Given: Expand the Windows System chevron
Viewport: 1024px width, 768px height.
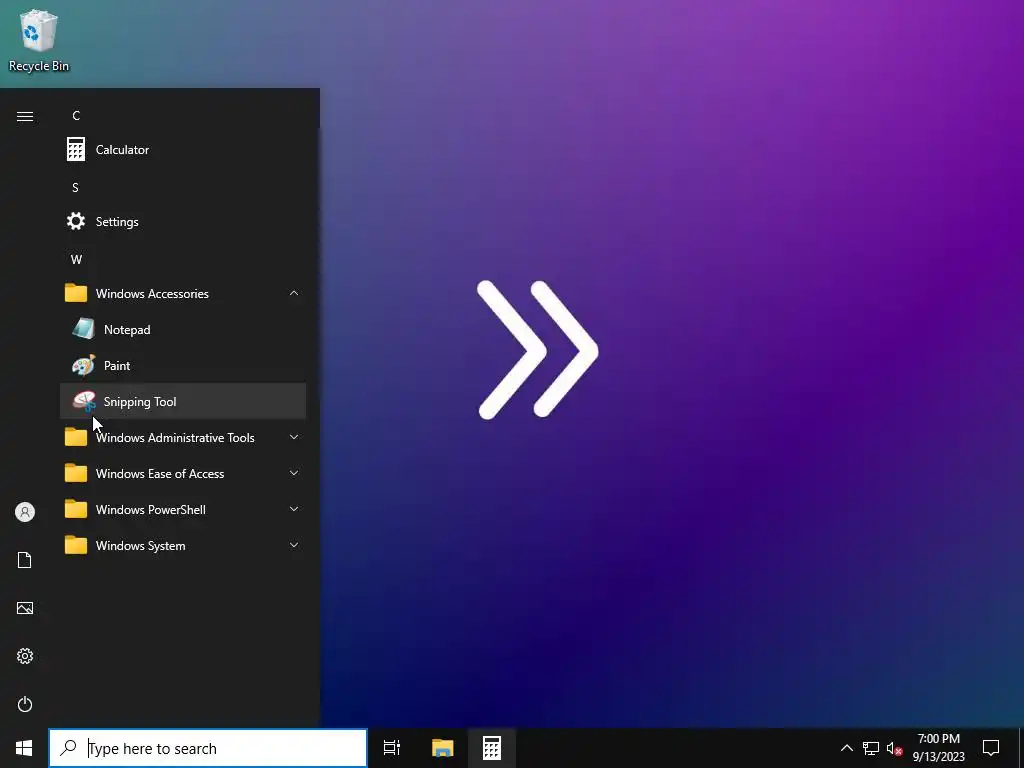Looking at the screenshot, I should pyautogui.click(x=294, y=545).
